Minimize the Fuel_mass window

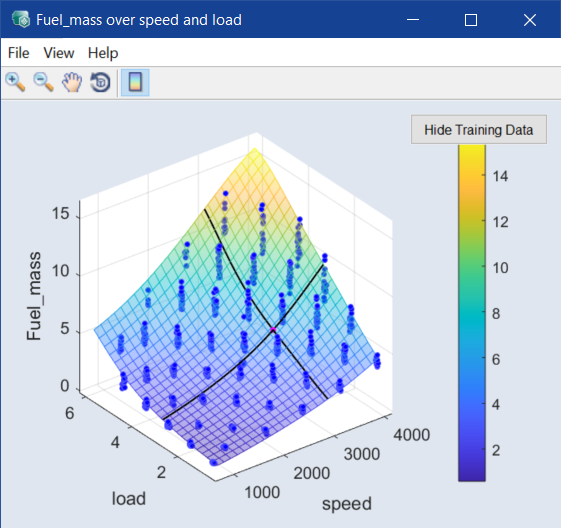point(413,20)
